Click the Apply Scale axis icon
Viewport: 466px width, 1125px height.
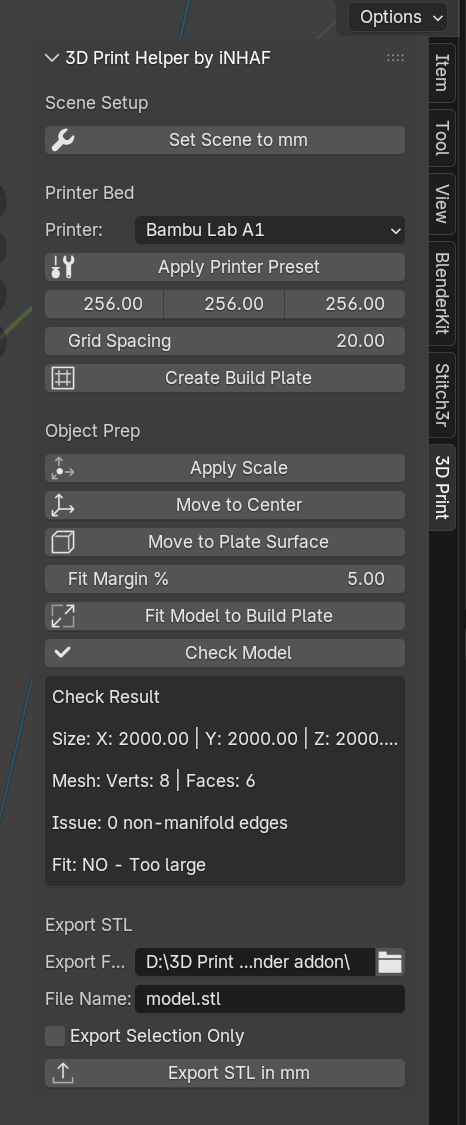[63, 468]
